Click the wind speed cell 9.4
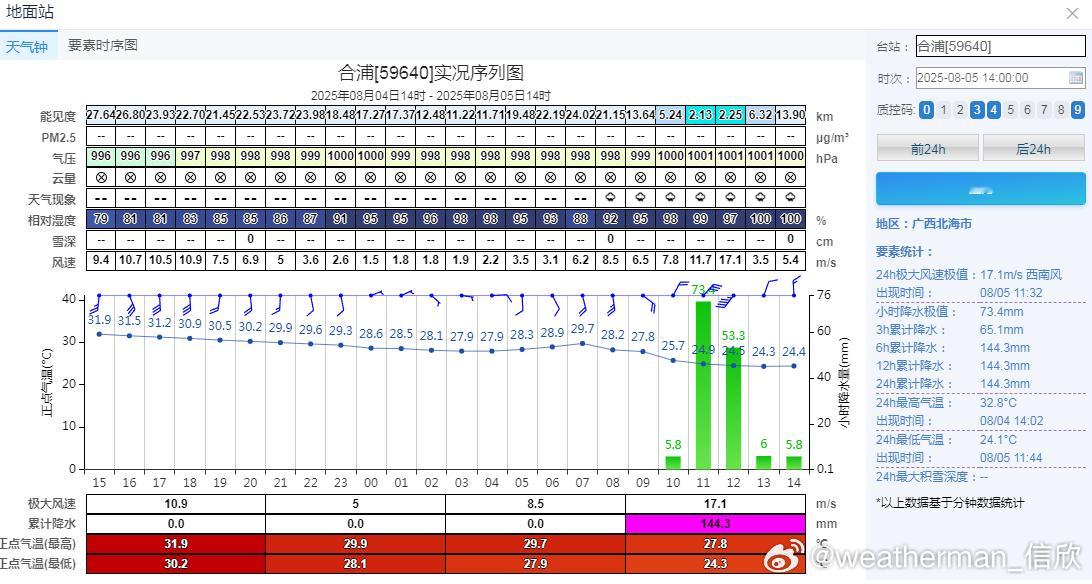 (x=101, y=260)
